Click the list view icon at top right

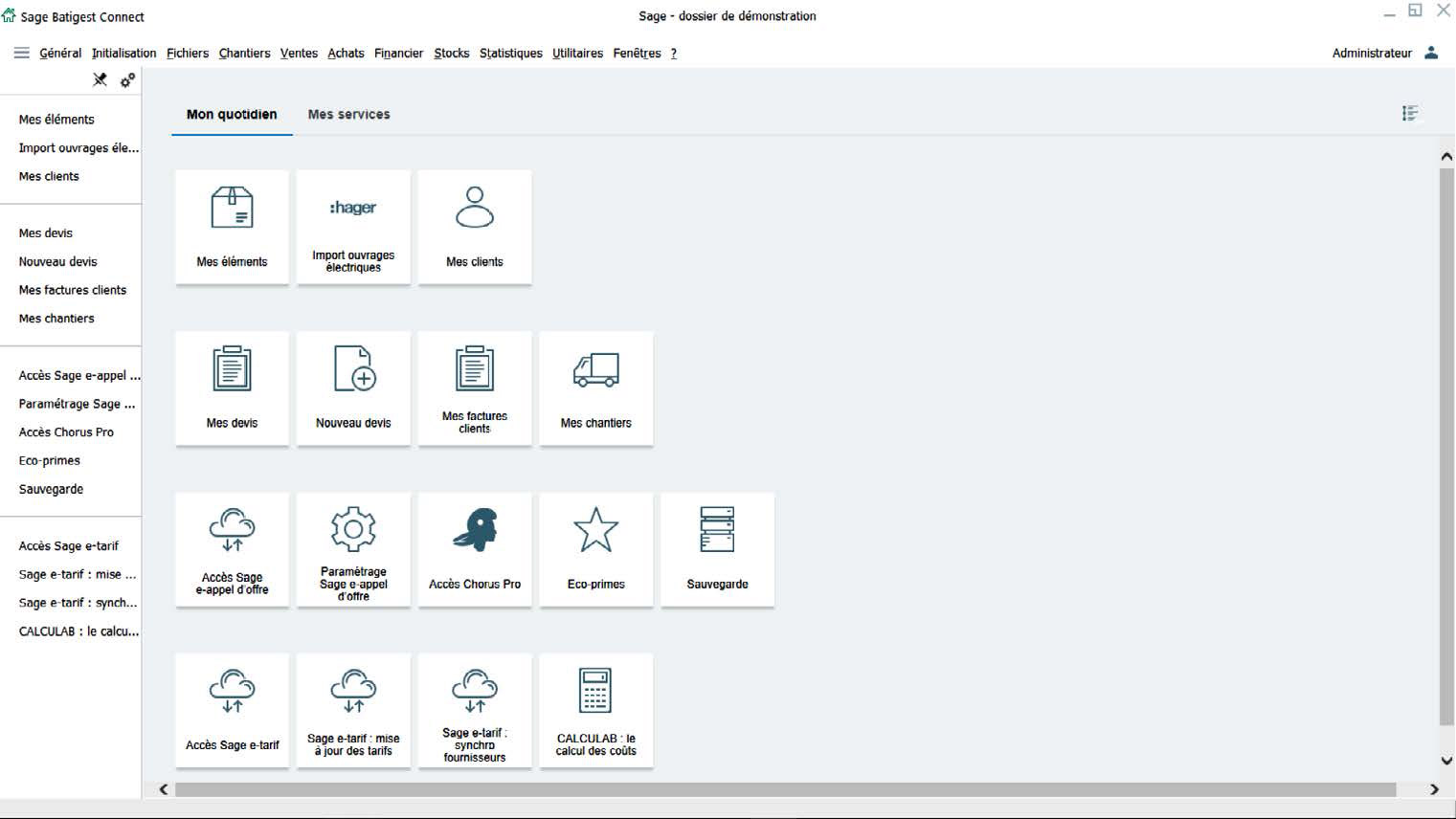[1410, 114]
